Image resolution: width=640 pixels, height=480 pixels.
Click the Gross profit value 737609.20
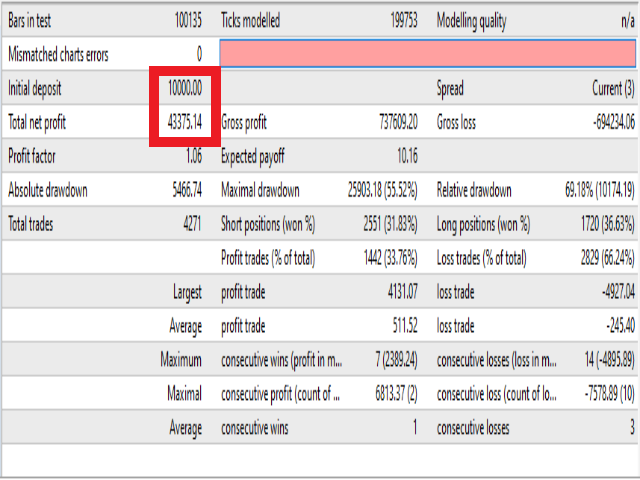click(x=398, y=122)
